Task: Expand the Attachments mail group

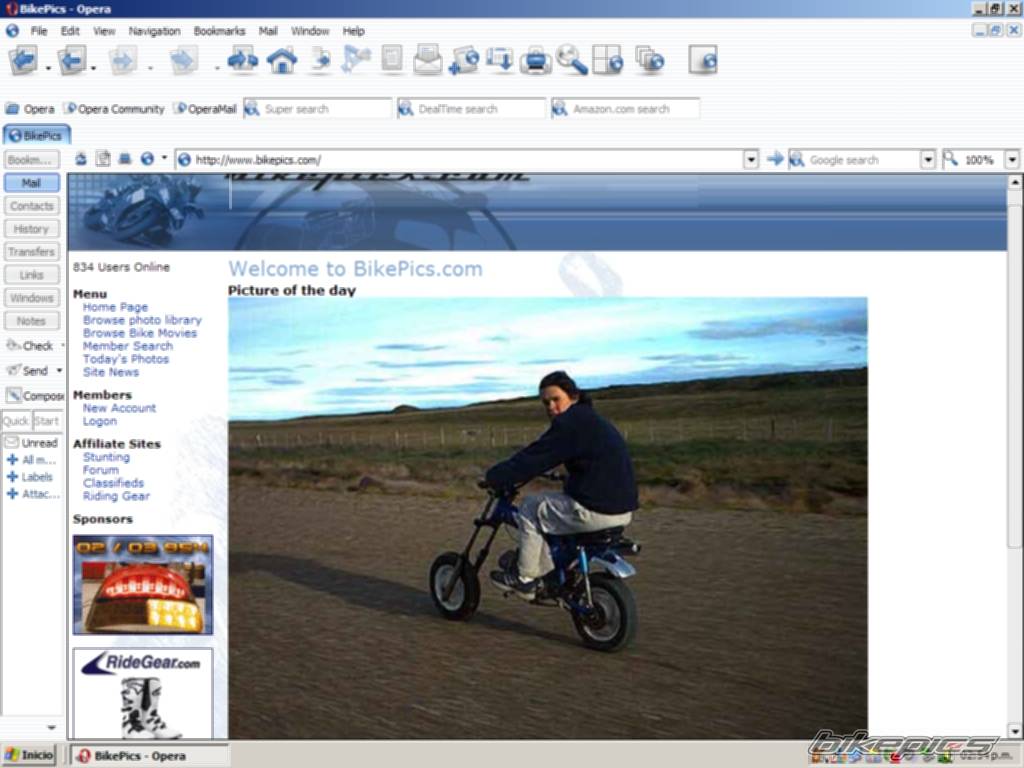Action: click(12, 494)
